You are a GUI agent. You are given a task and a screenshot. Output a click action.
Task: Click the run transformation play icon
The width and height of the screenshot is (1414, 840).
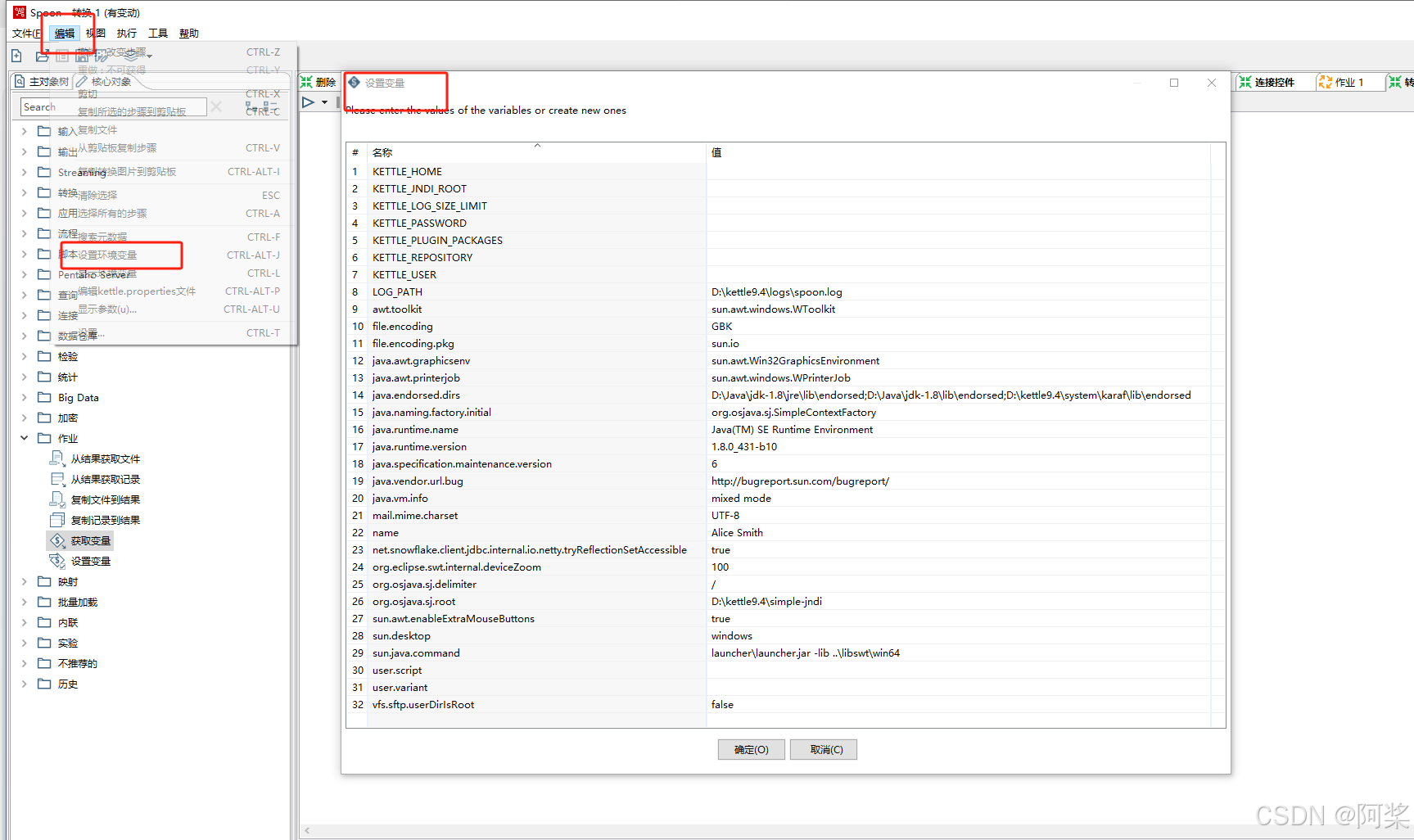tap(309, 102)
